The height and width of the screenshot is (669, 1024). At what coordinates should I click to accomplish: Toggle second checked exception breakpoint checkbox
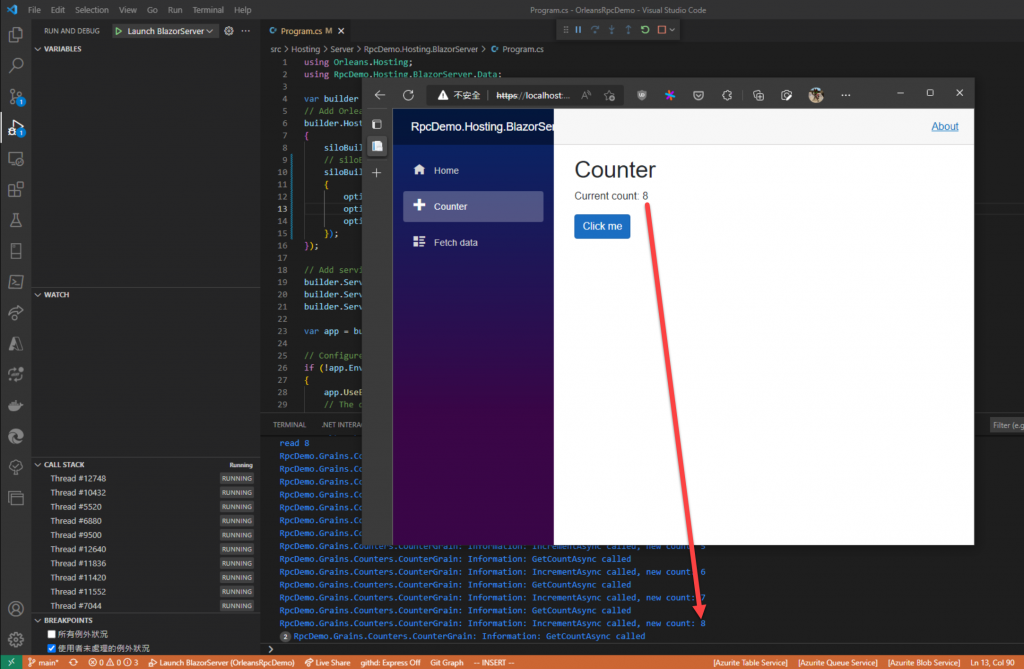52,648
